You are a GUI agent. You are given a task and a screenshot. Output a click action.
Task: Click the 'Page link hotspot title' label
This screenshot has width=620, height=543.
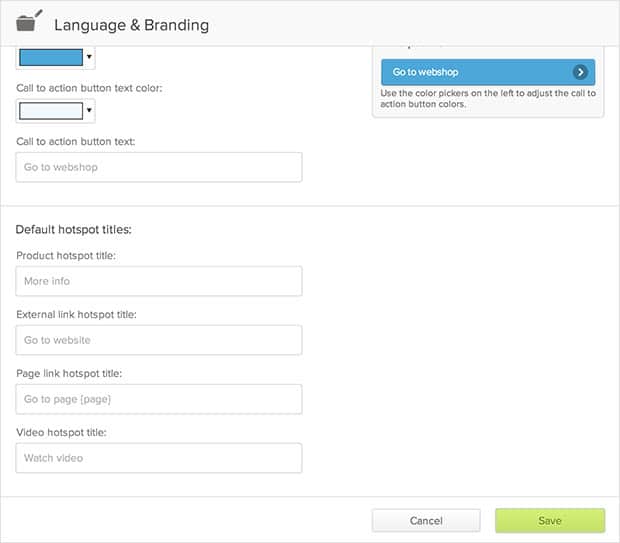point(69,373)
